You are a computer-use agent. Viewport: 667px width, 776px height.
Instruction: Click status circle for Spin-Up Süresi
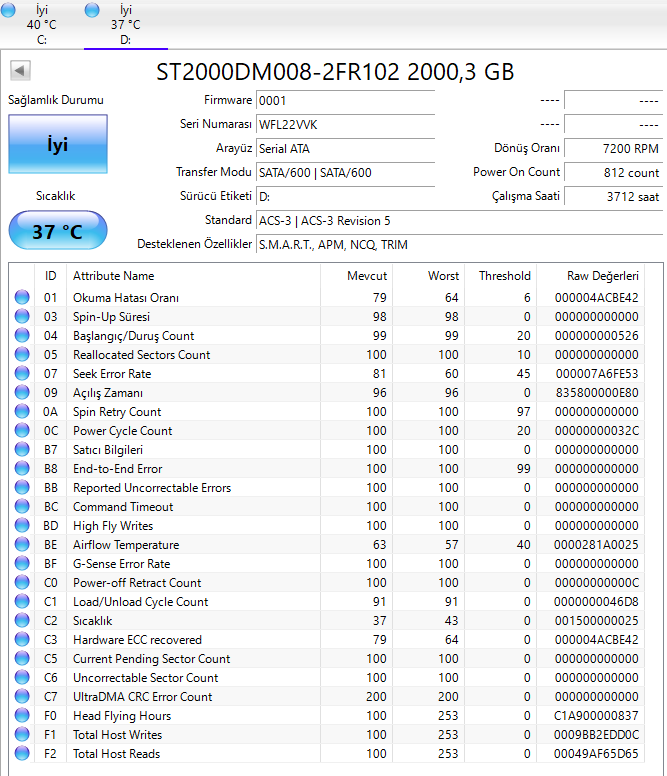[22, 316]
